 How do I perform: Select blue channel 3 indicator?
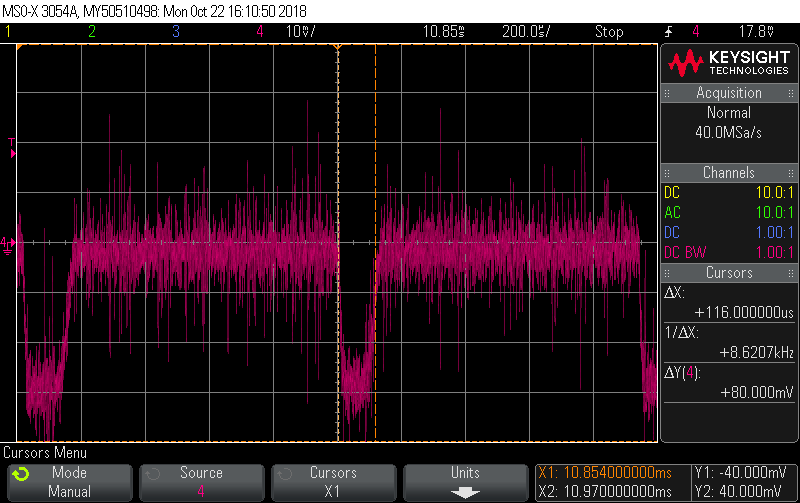click(x=176, y=32)
